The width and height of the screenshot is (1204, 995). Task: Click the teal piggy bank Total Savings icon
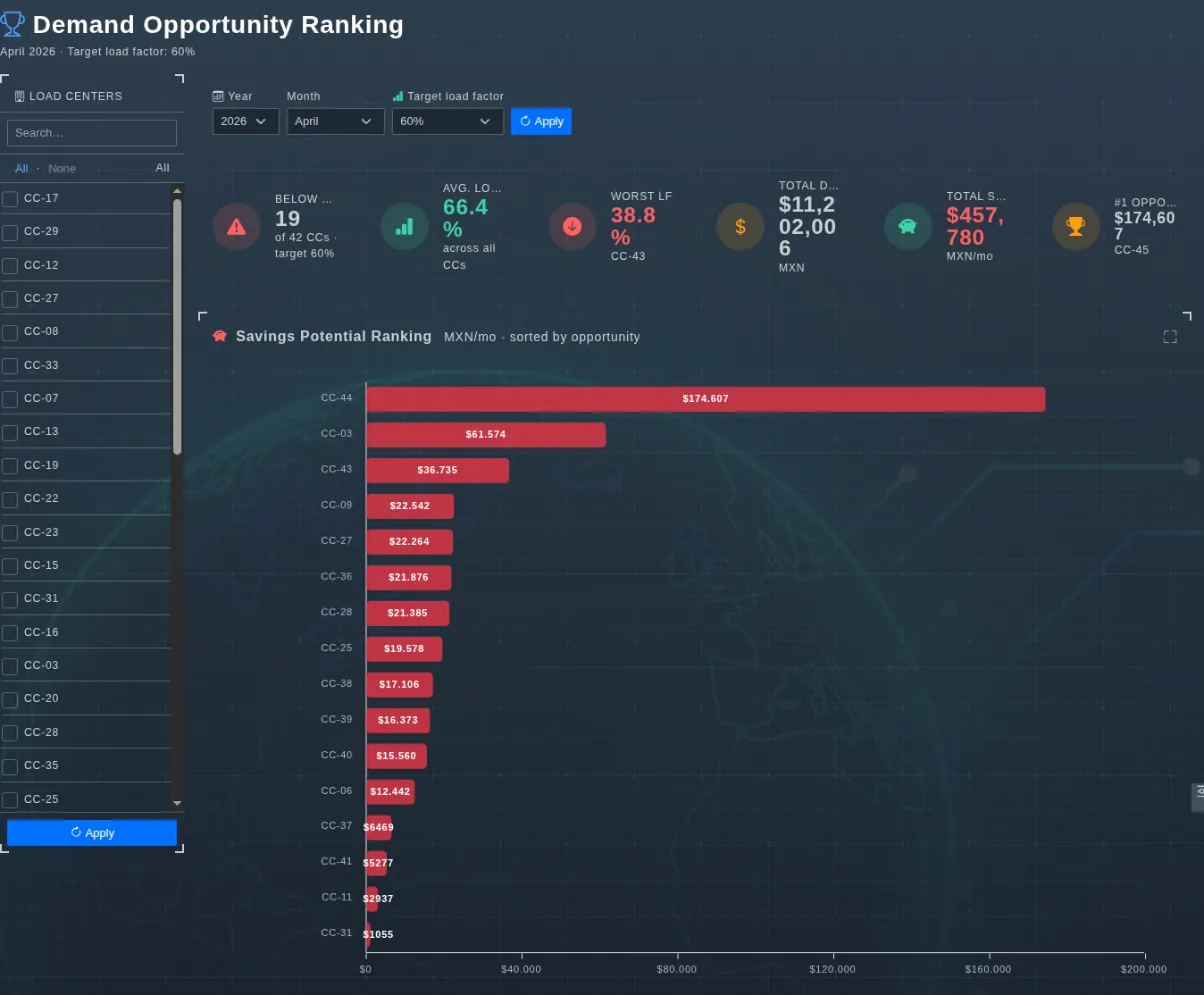(x=908, y=227)
